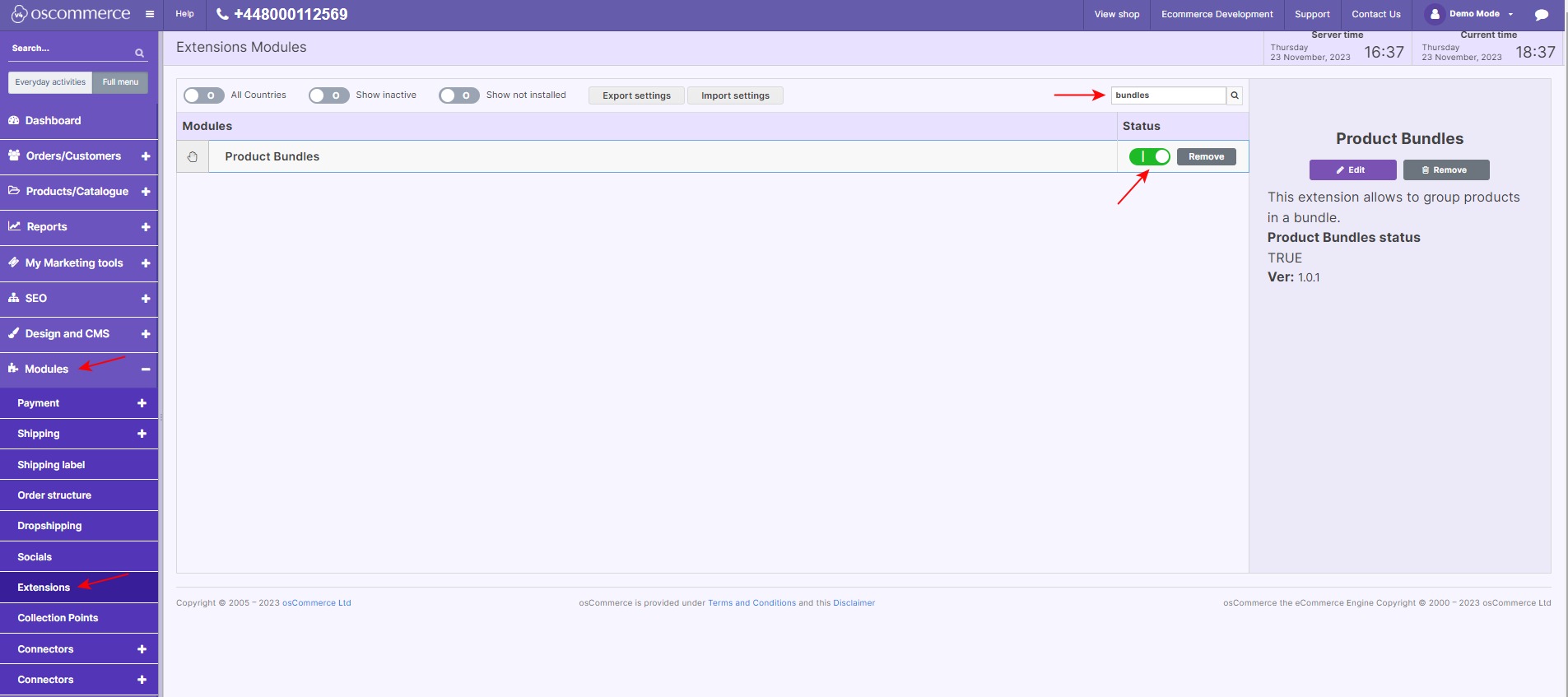Click the My Marketing tools tag icon
1568x697 pixels.
14,263
